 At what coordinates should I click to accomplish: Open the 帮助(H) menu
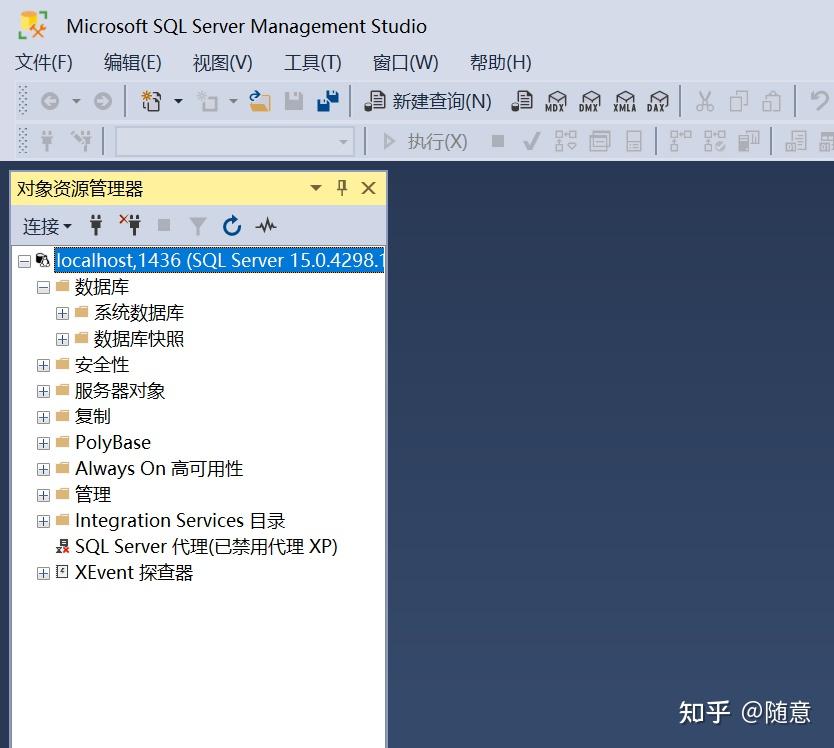tap(501, 63)
